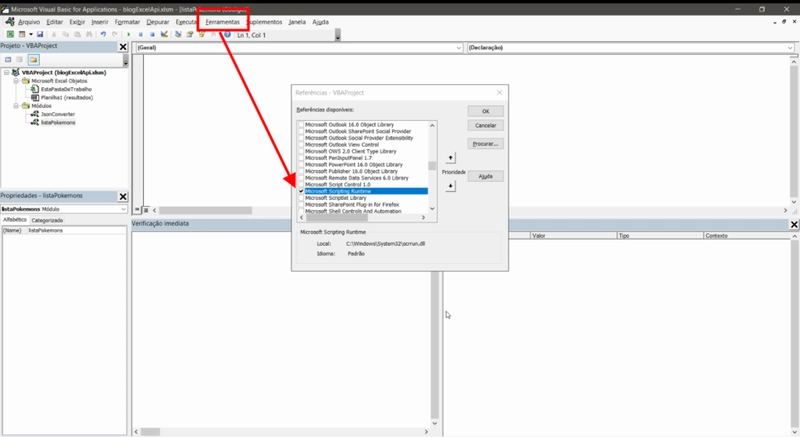Close the Propriedades - listaPokemons panel

pyautogui.click(x=123, y=196)
